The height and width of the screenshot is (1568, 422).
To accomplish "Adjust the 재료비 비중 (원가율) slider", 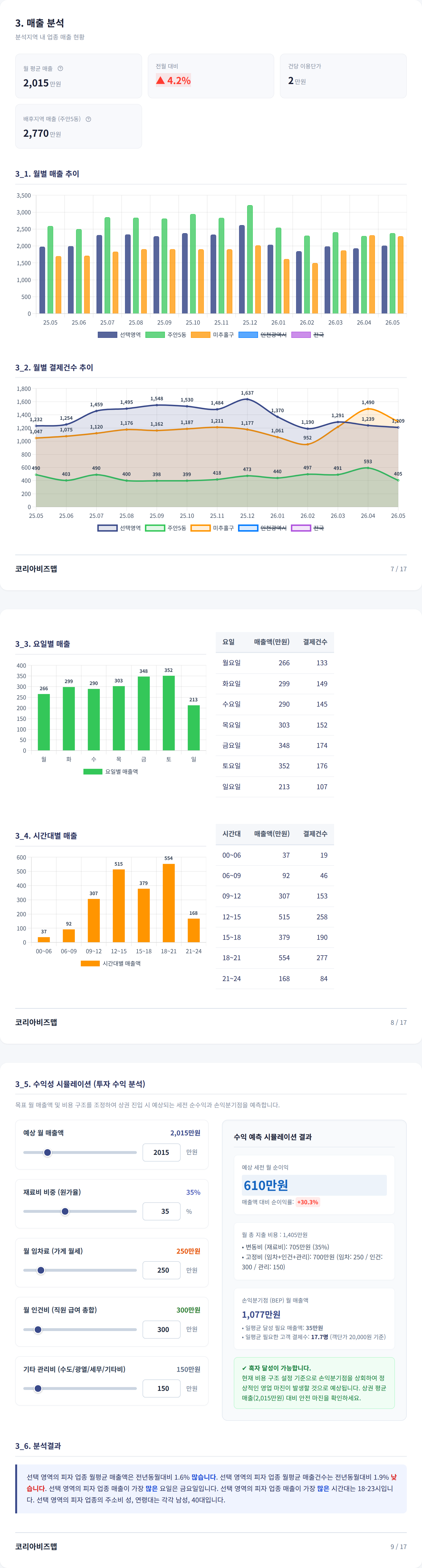I will (80, 1211).
